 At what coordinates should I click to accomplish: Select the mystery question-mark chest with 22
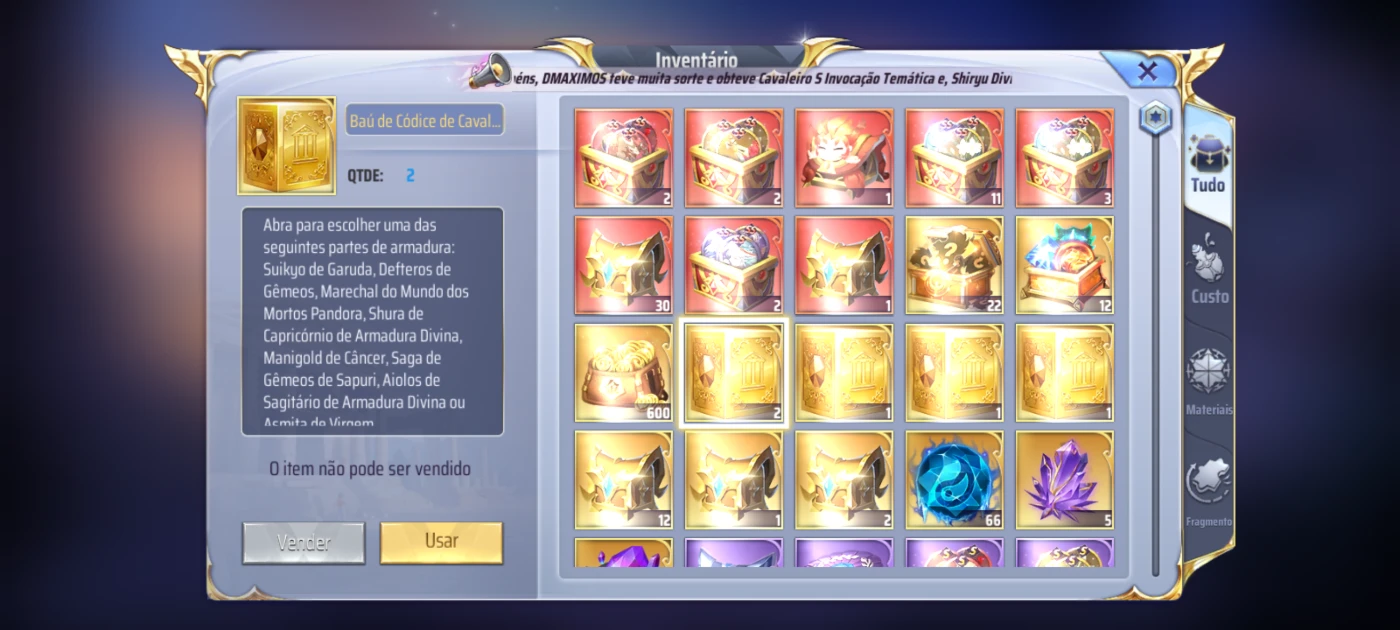click(x=954, y=265)
